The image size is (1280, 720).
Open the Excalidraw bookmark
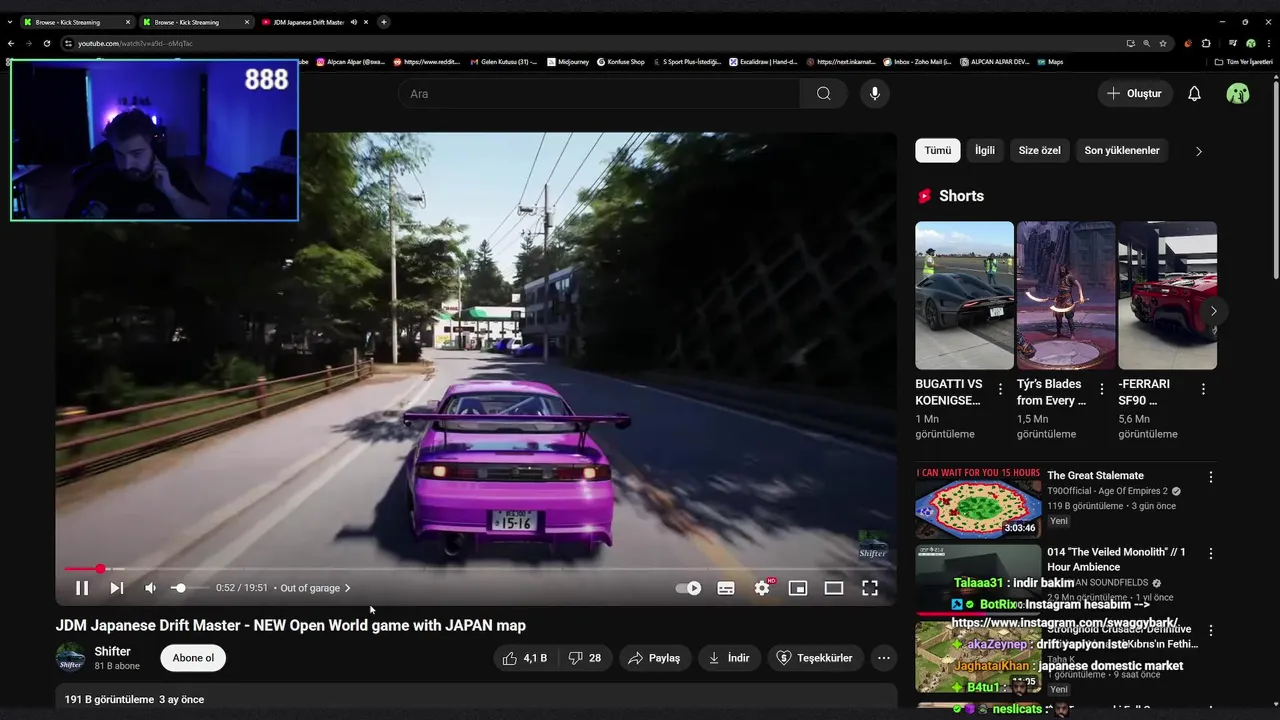click(764, 62)
